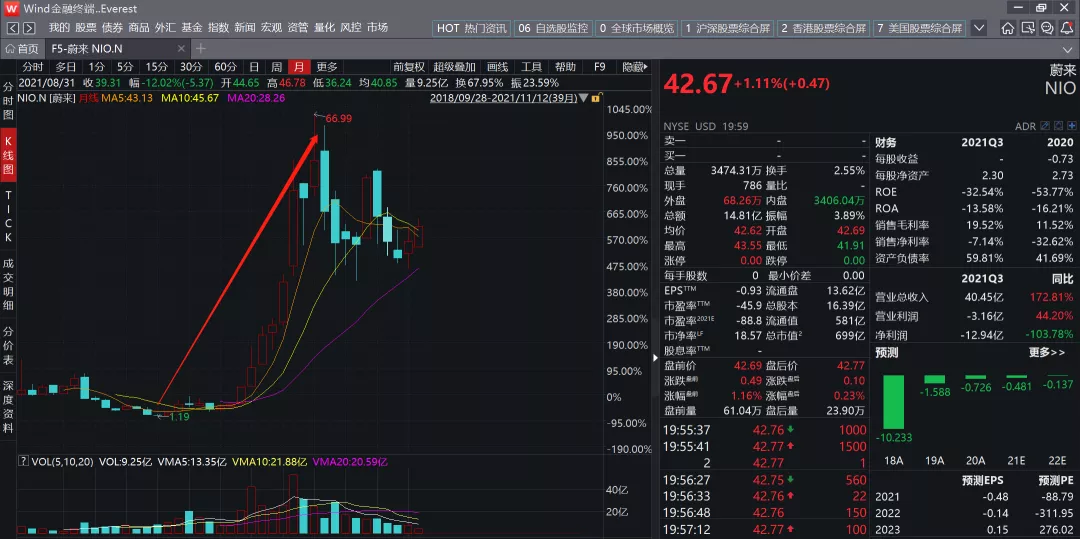Open the date range dropdown triangle
Image resolution: width=1080 pixels, height=539 pixels.
pos(584,98)
